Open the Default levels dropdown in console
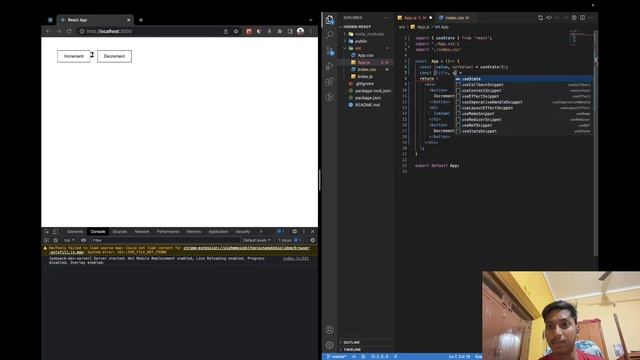The image size is (640, 360). coord(257,240)
